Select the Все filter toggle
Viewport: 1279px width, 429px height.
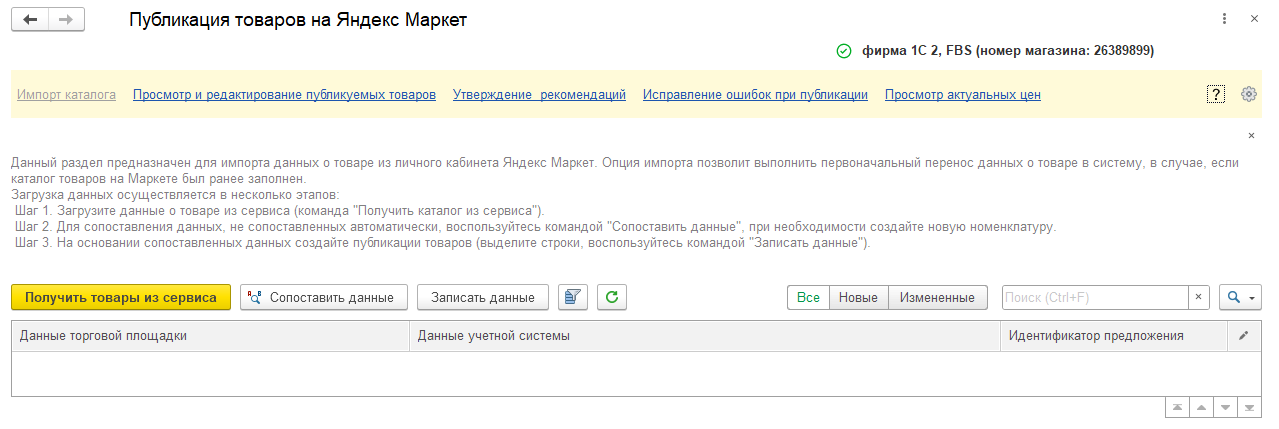(x=808, y=298)
